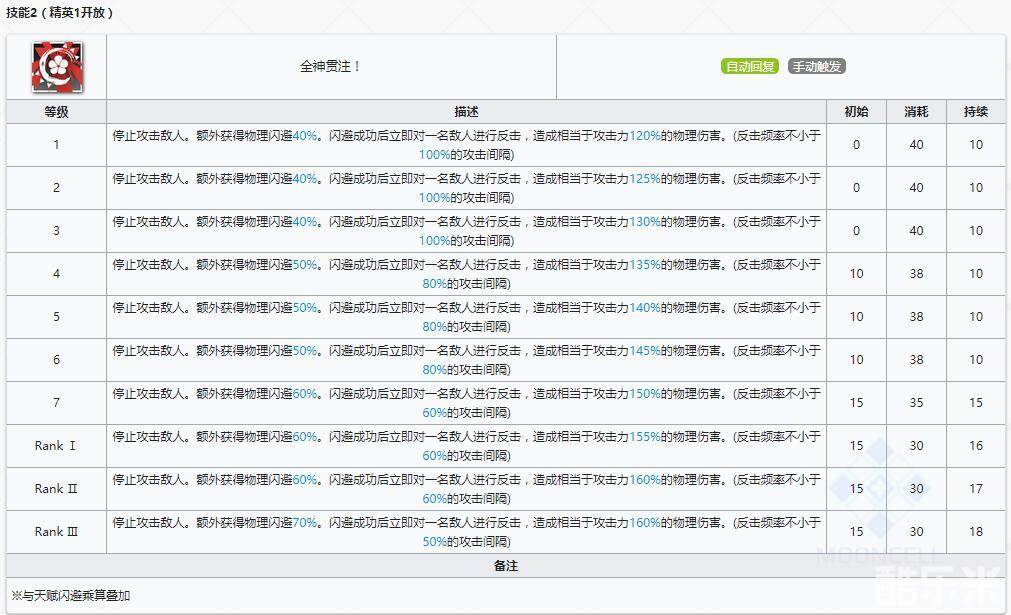Select the skill name 全神贯注！

(330, 67)
